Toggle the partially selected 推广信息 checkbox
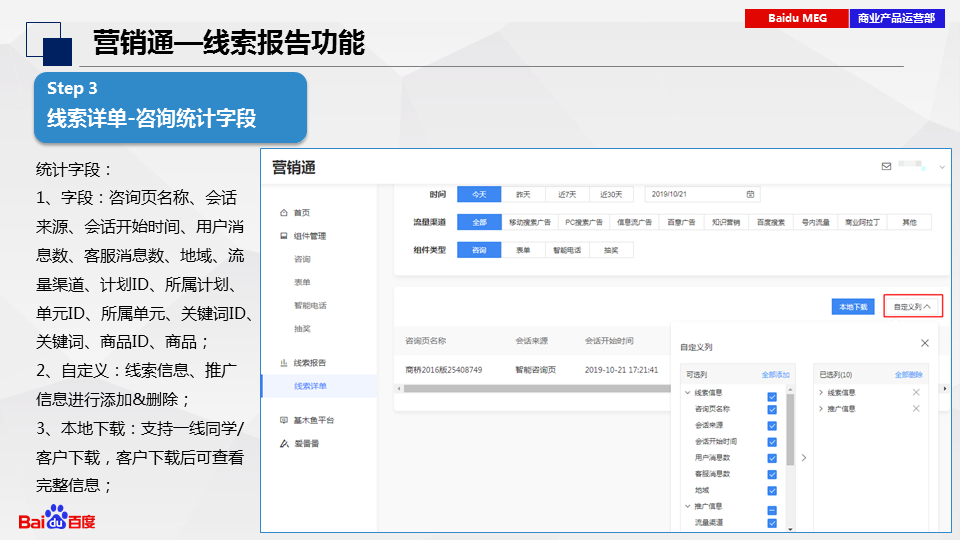The height and width of the screenshot is (540, 960). 772,510
